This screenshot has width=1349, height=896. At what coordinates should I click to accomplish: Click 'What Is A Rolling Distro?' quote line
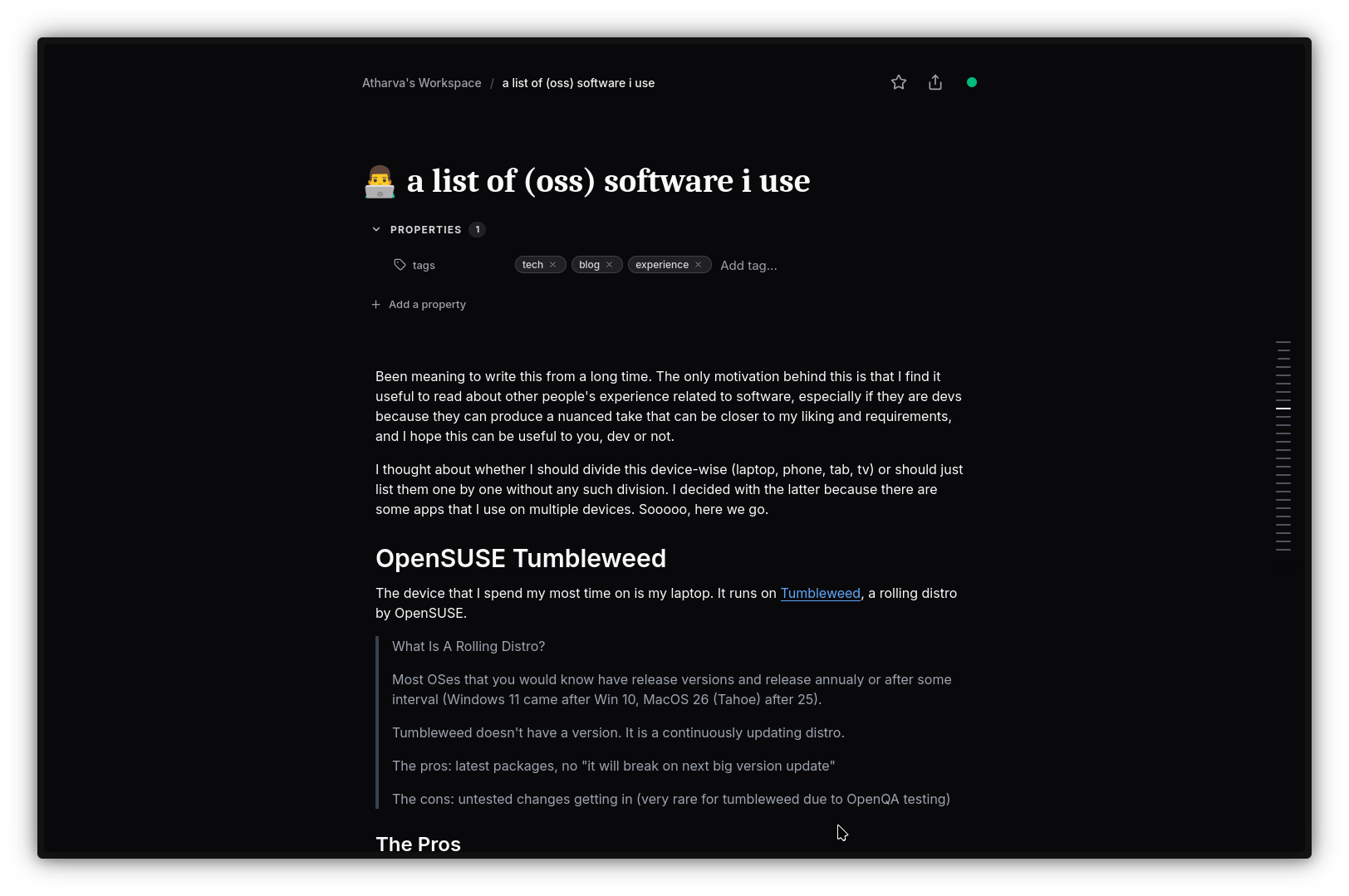pos(468,646)
